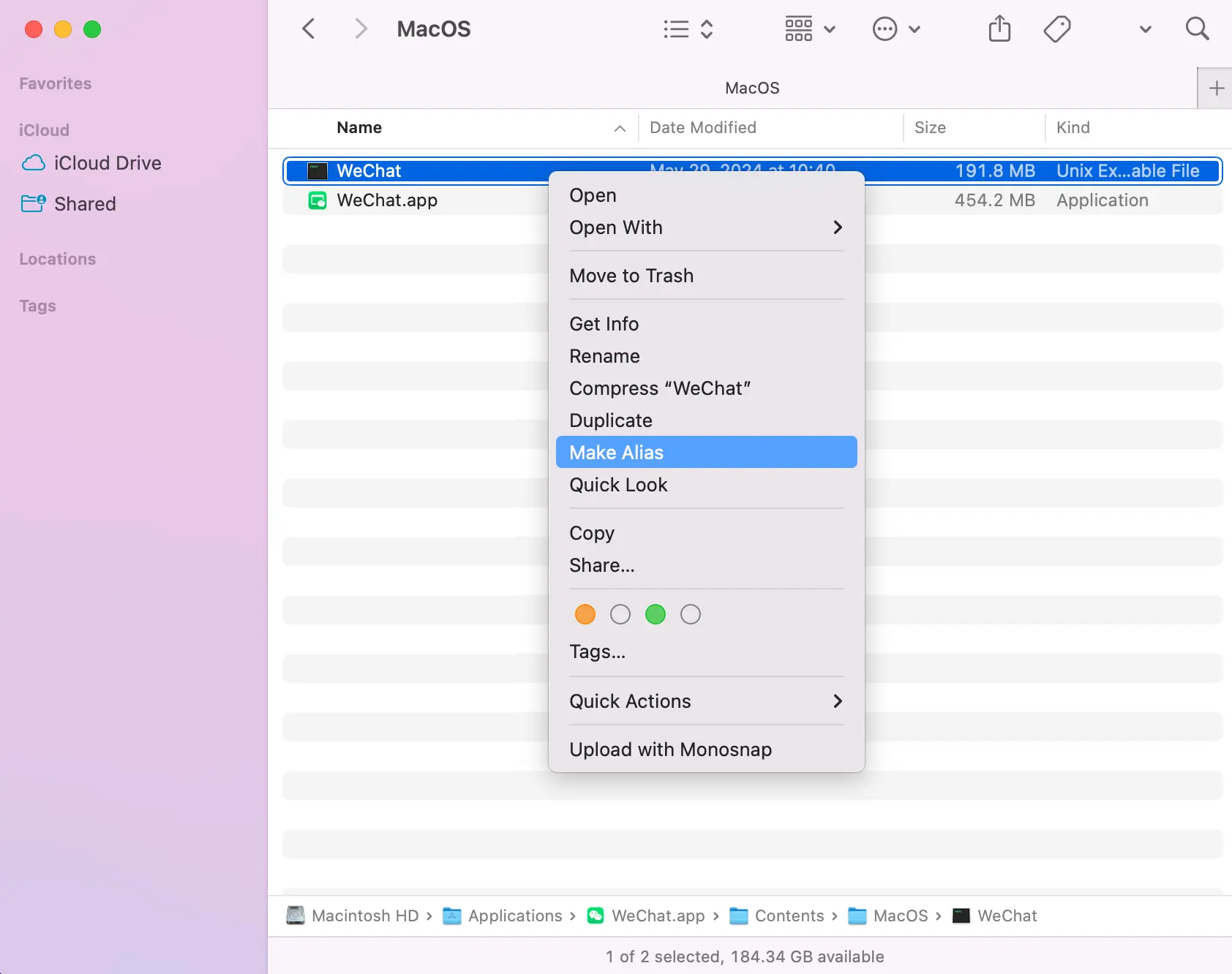The image size is (1232, 974).
Task: Choose Tags… in context menu
Action: point(707,652)
